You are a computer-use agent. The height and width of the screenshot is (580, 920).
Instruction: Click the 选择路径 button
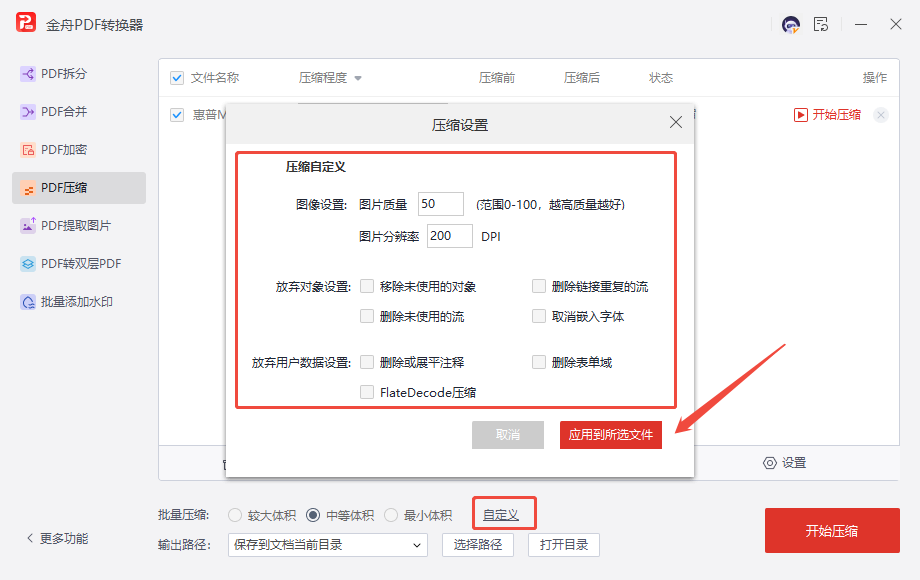pos(478,545)
